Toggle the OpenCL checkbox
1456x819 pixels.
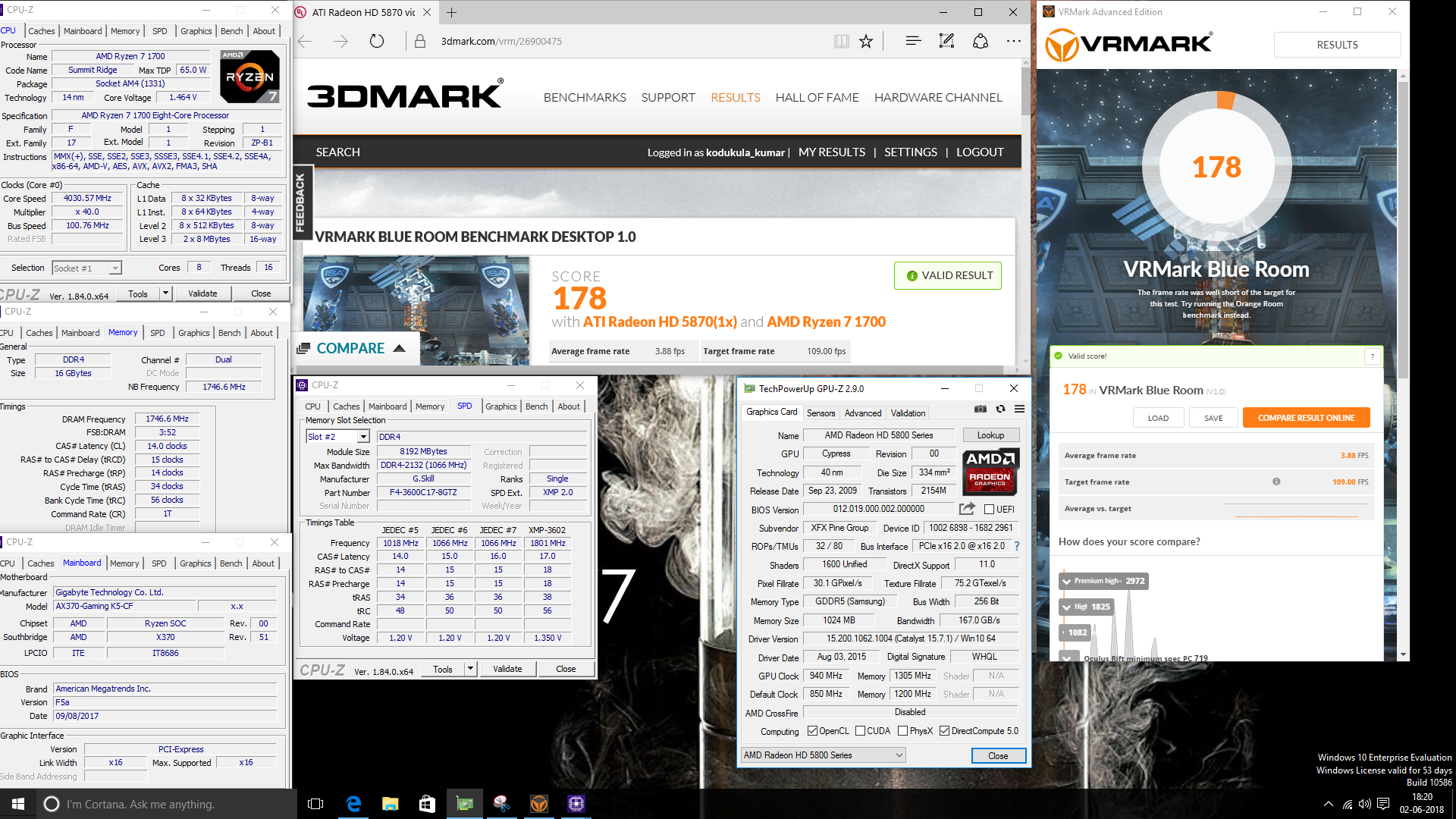(812, 731)
